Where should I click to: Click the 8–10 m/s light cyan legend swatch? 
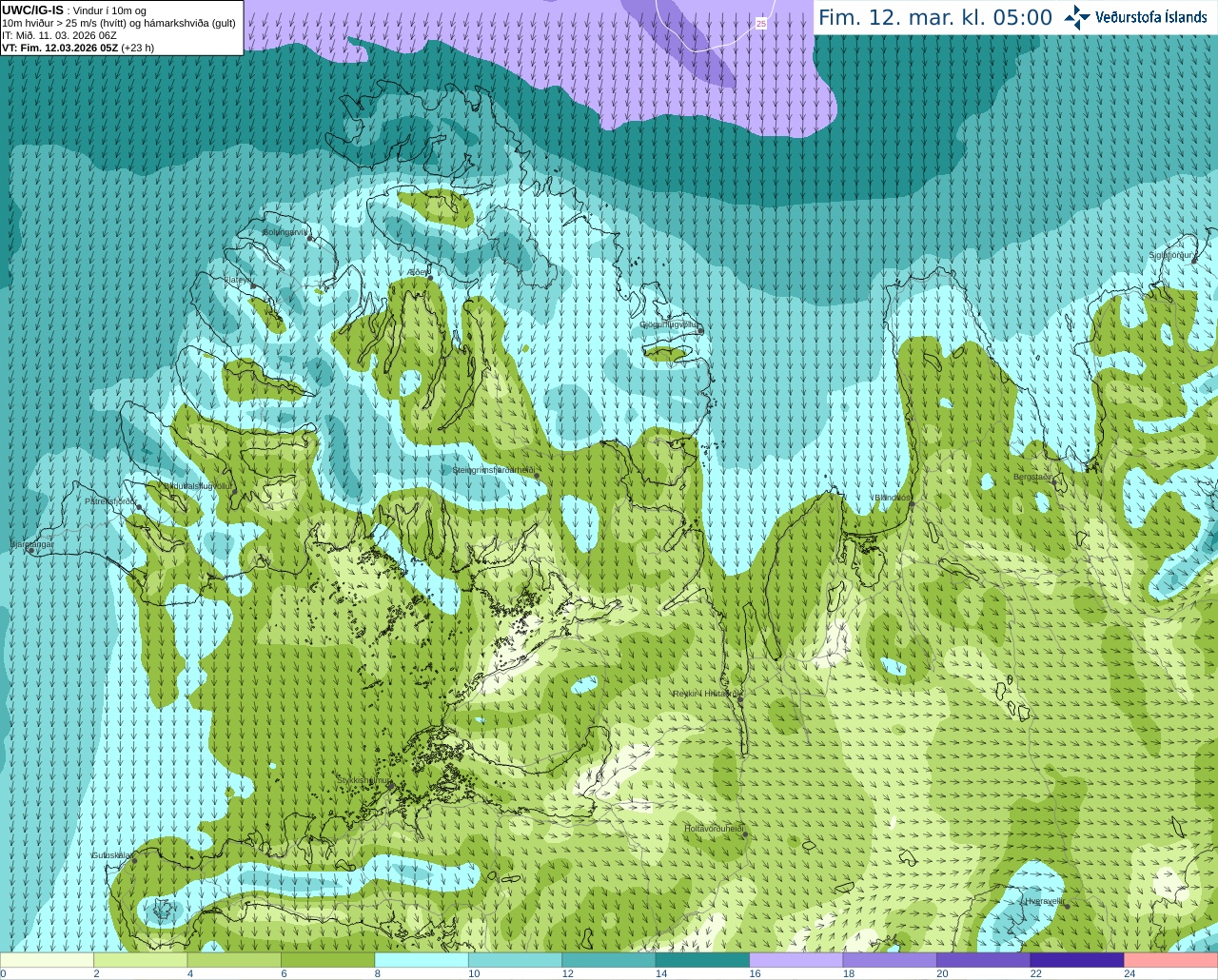pos(422,960)
